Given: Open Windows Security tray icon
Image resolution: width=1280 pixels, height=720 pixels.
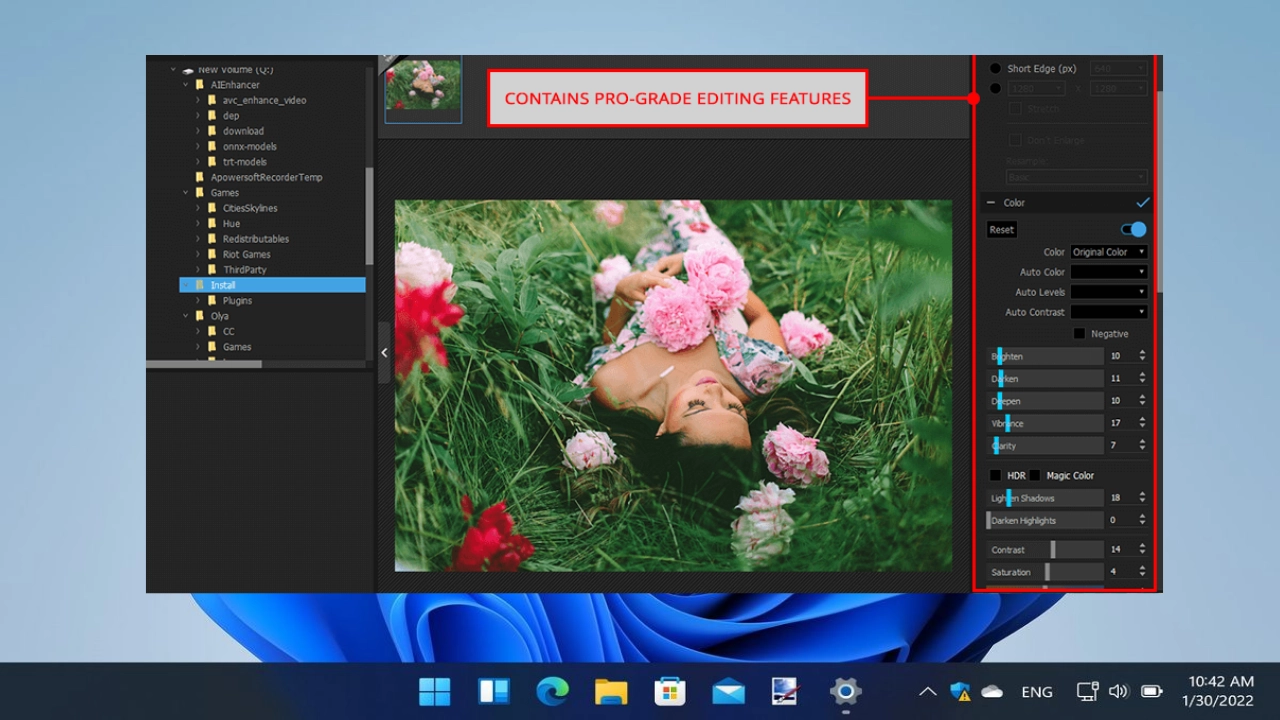Looking at the screenshot, I should 960,692.
